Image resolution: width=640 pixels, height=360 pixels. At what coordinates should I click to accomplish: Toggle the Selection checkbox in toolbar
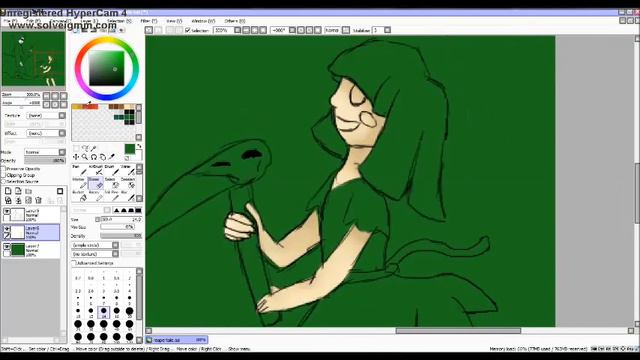point(188,30)
